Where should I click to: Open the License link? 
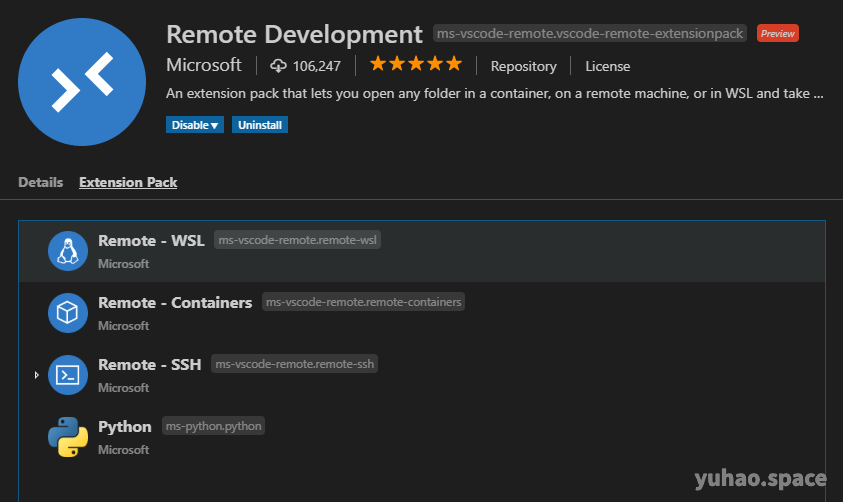(x=608, y=66)
